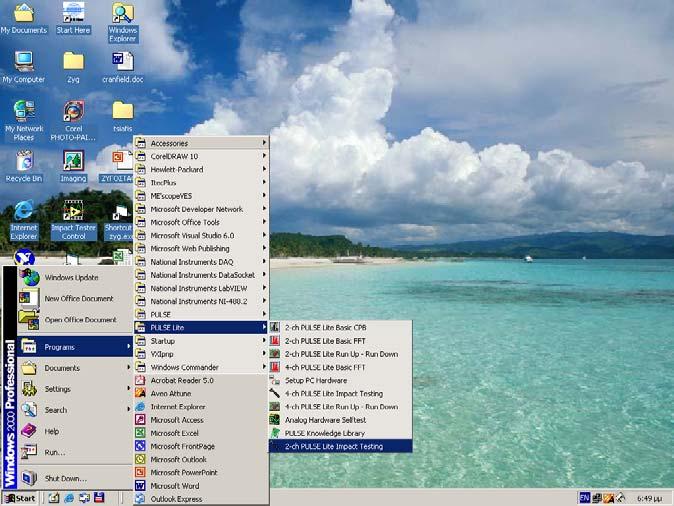Select 2-ch PULSE Lite Run Up - Run Down

(x=340, y=354)
